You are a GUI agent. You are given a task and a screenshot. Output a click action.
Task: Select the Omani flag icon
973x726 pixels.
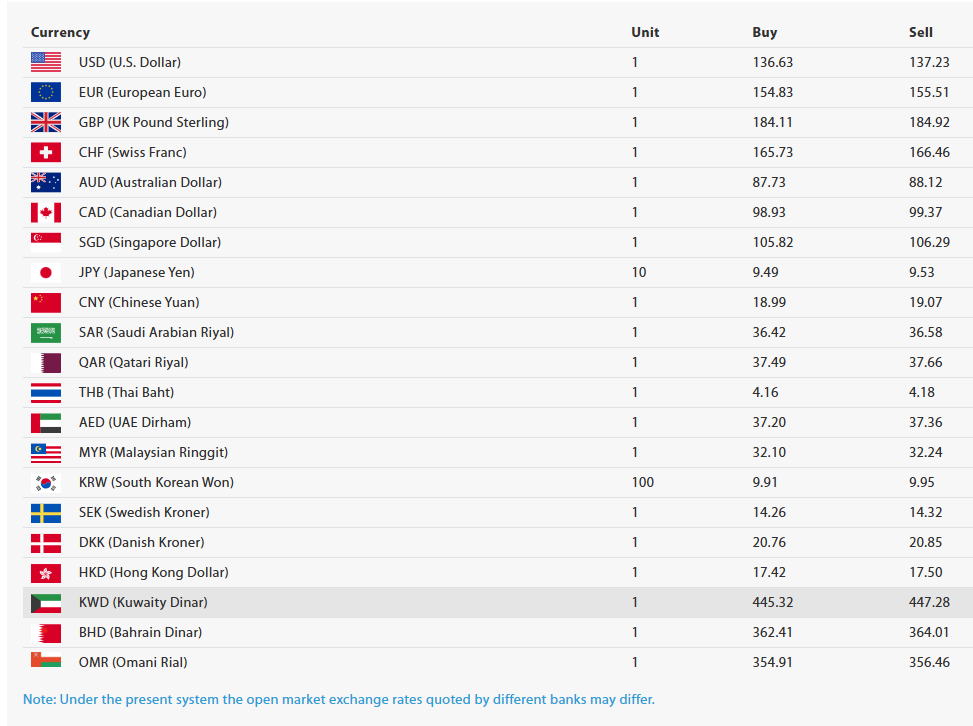click(46, 659)
